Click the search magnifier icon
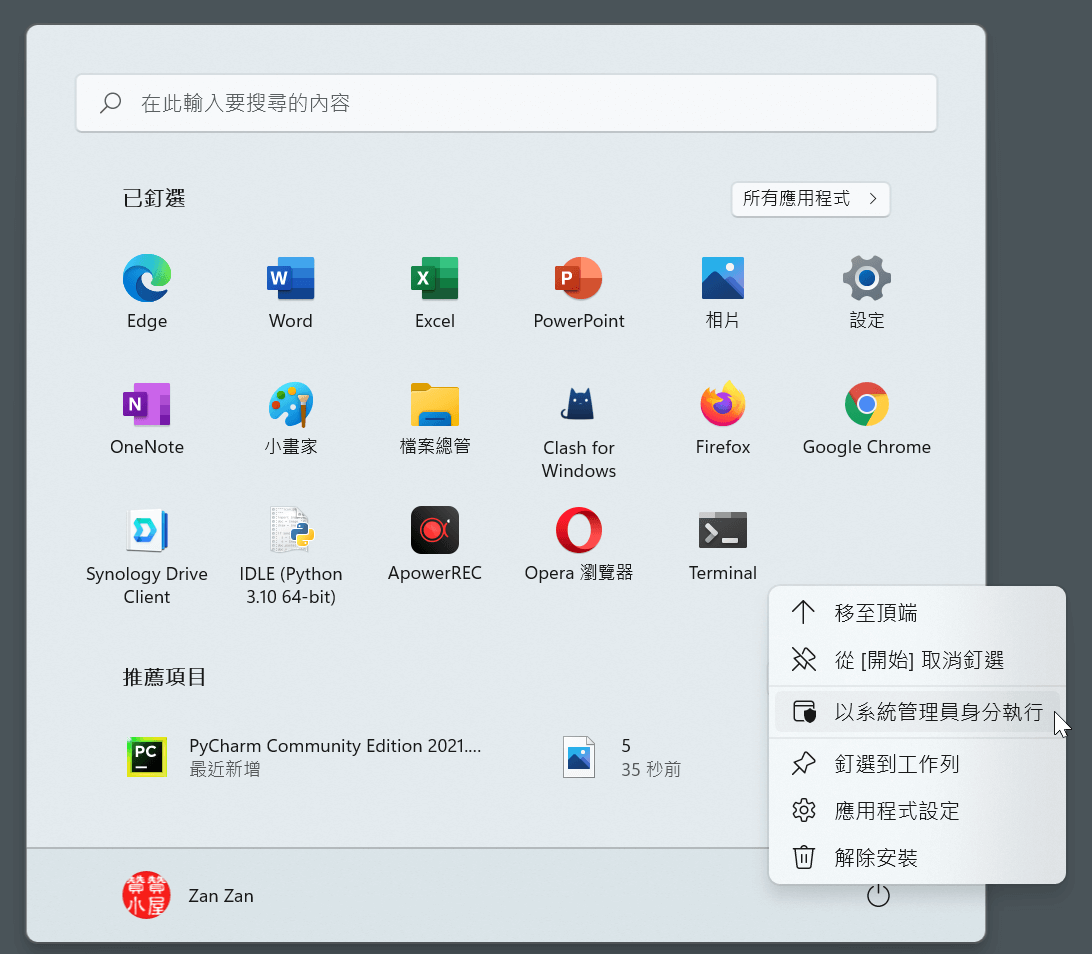The height and width of the screenshot is (954, 1092). pyautogui.click(x=111, y=103)
